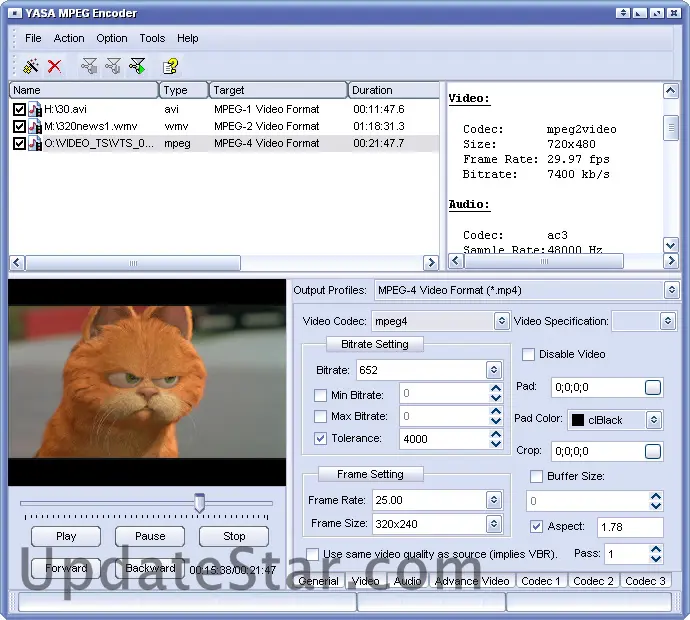Screen dimensions: 690x620
Task: Enable the Max Bitrate checkbox
Action: point(320,416)
